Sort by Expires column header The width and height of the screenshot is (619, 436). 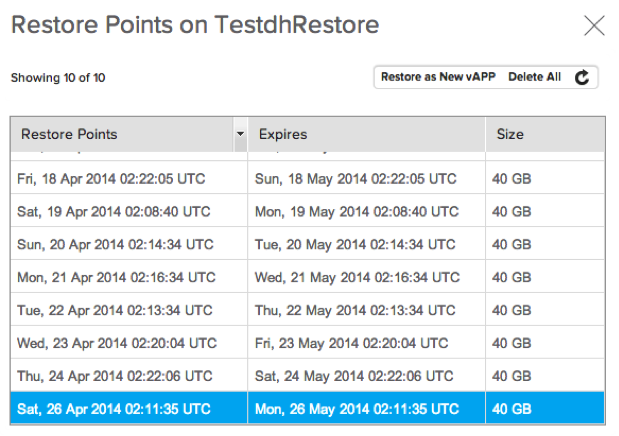point(365,134)
